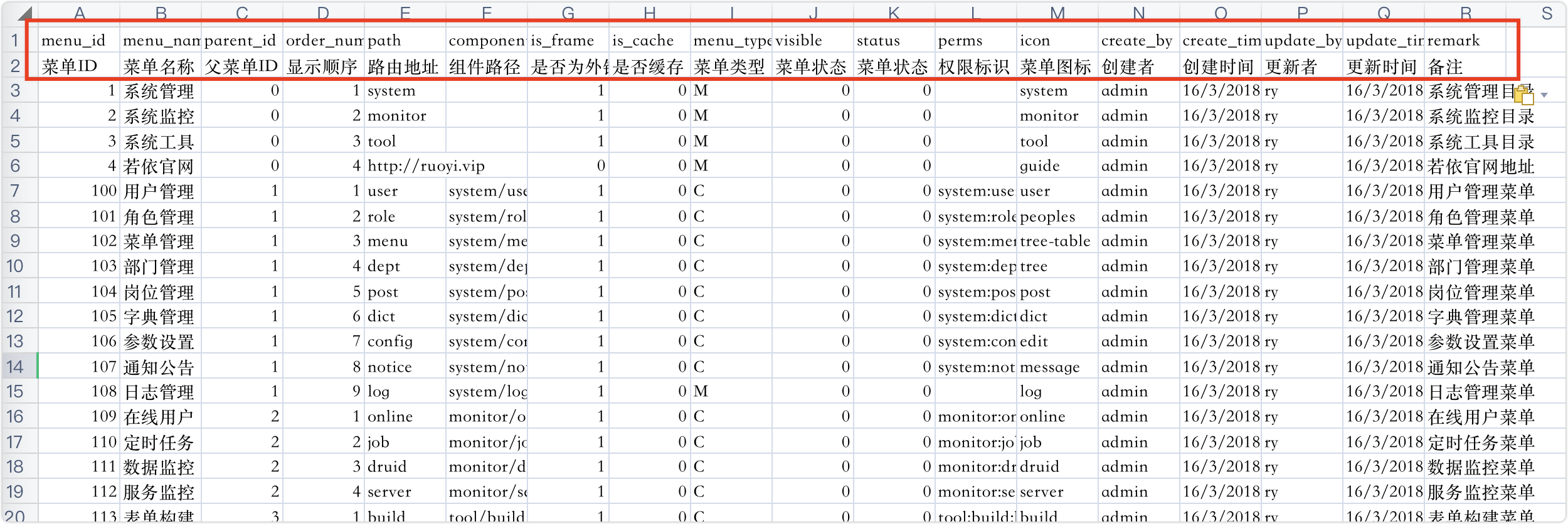Click the 字典管理 name cell

[x=161, y=316]
